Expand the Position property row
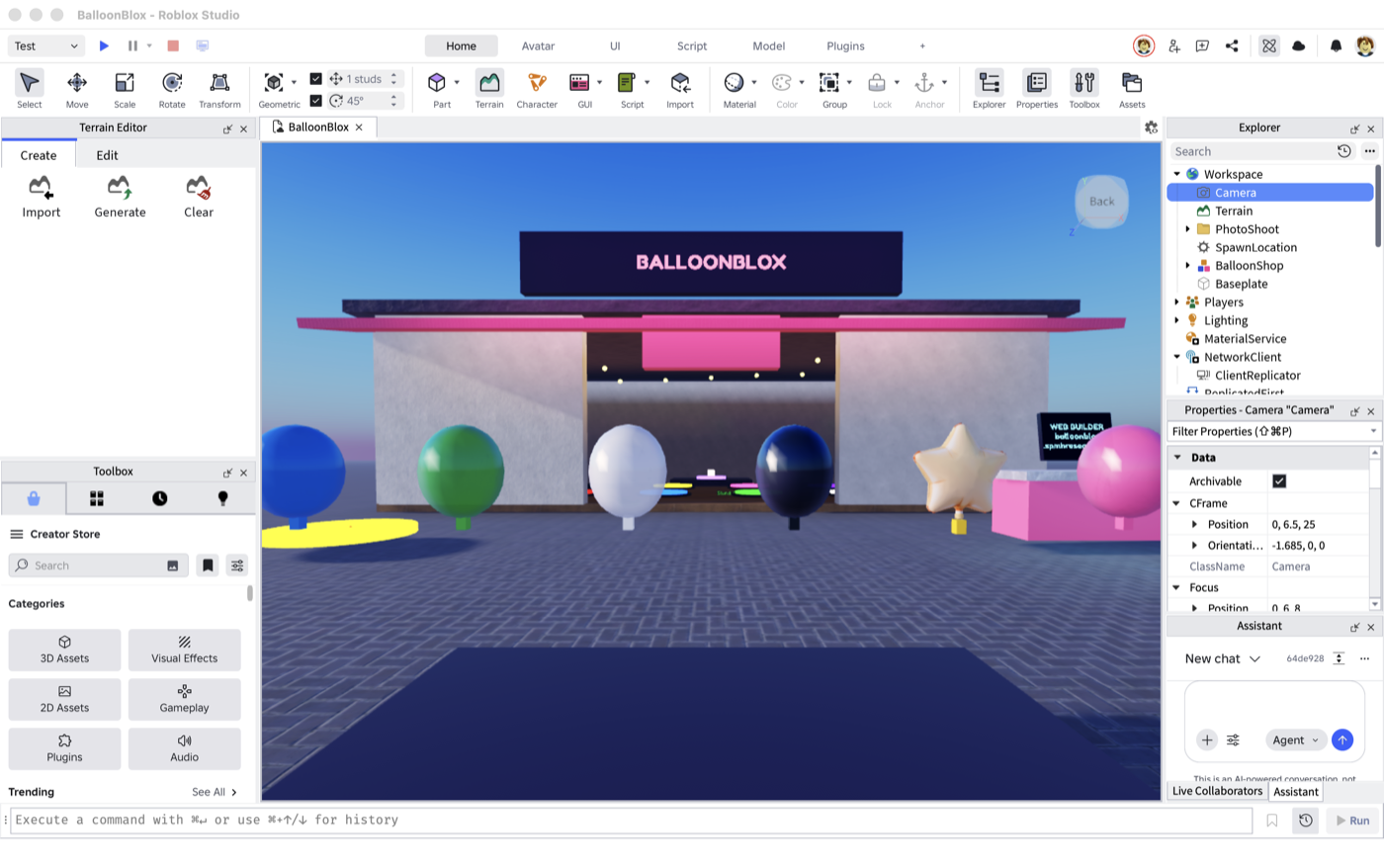 click(1194, 525)
